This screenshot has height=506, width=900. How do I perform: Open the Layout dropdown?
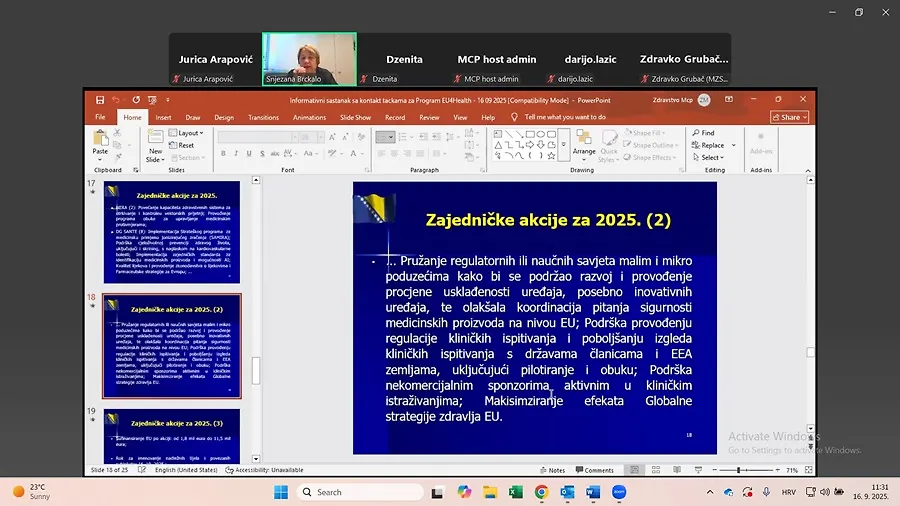[x=187, y=133]
